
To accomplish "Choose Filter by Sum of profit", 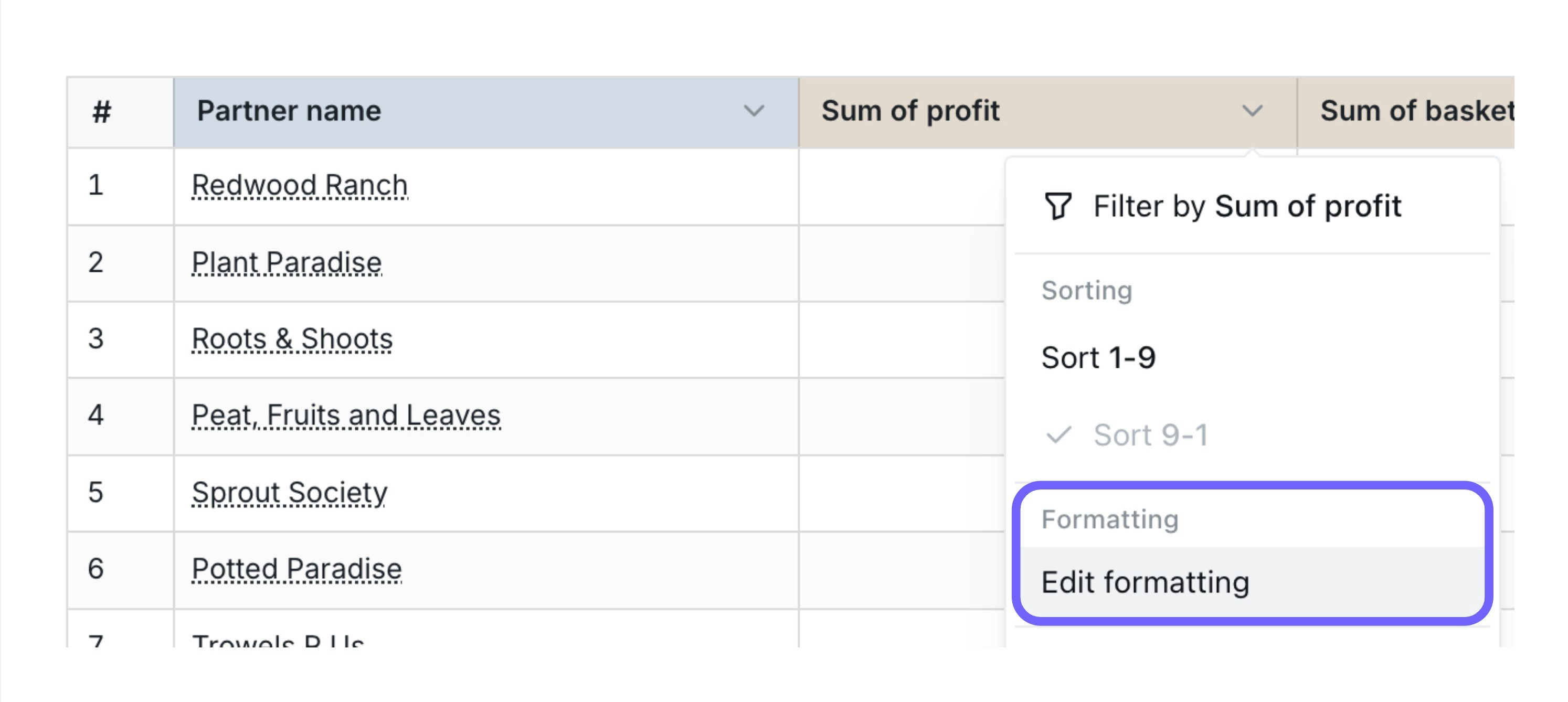I will click(1247, 206).
